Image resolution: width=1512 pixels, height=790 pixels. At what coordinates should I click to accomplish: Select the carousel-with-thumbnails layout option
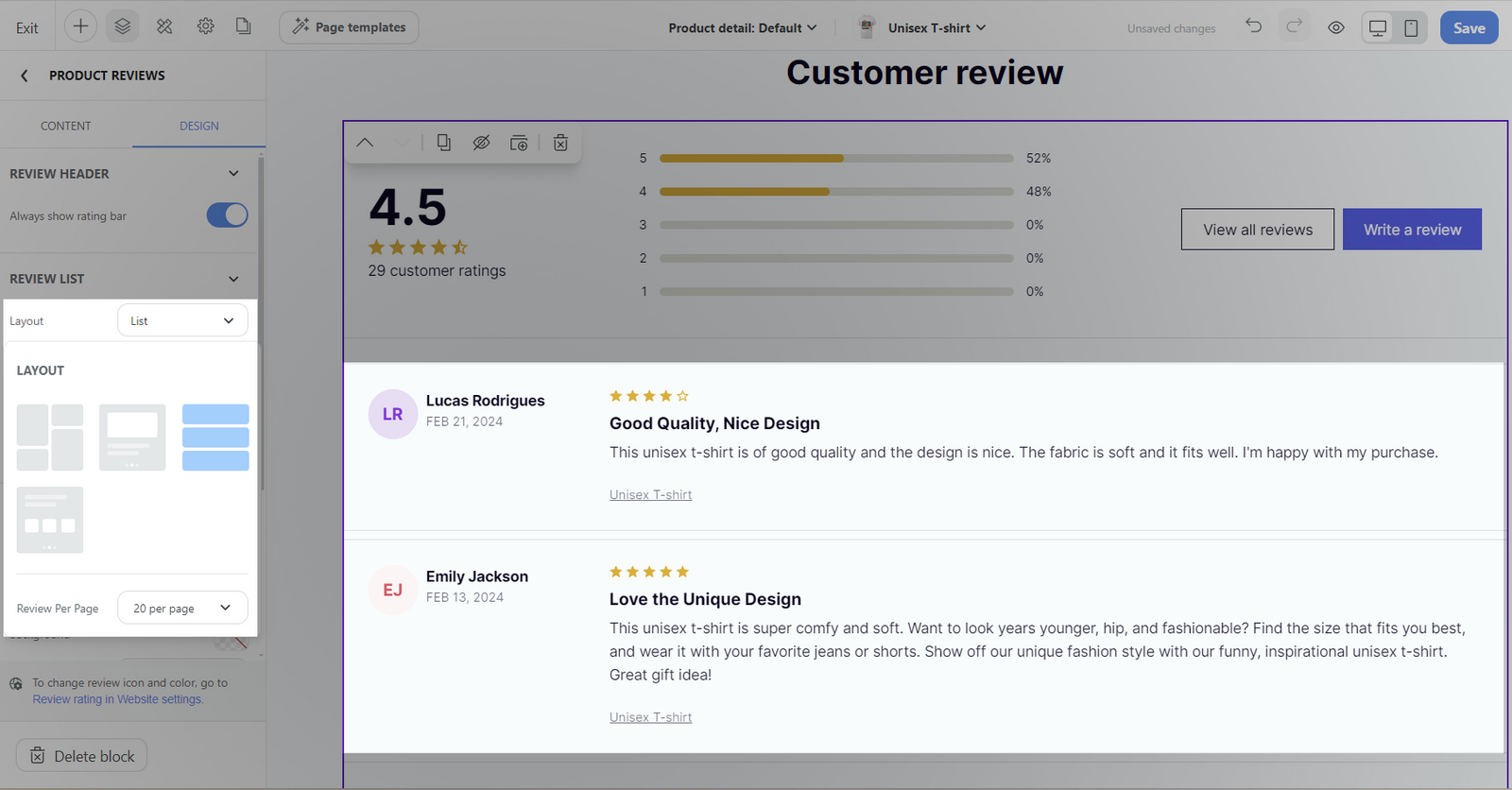point(50,520)
